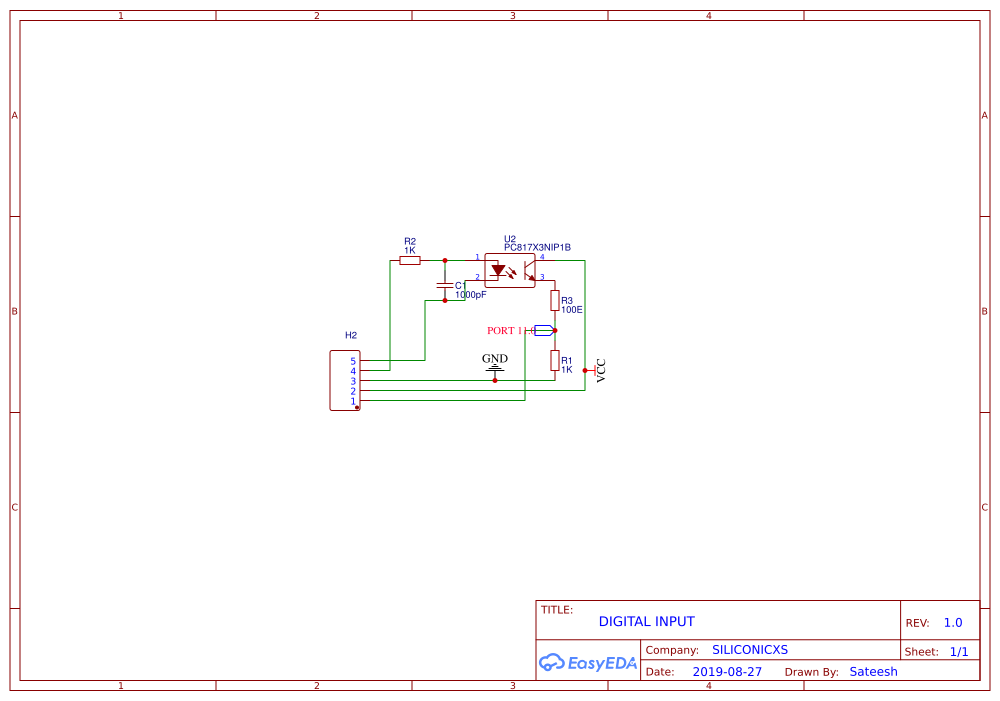Select the Date 2019-08-27 field
The image size is (1000, 701).
727,671
